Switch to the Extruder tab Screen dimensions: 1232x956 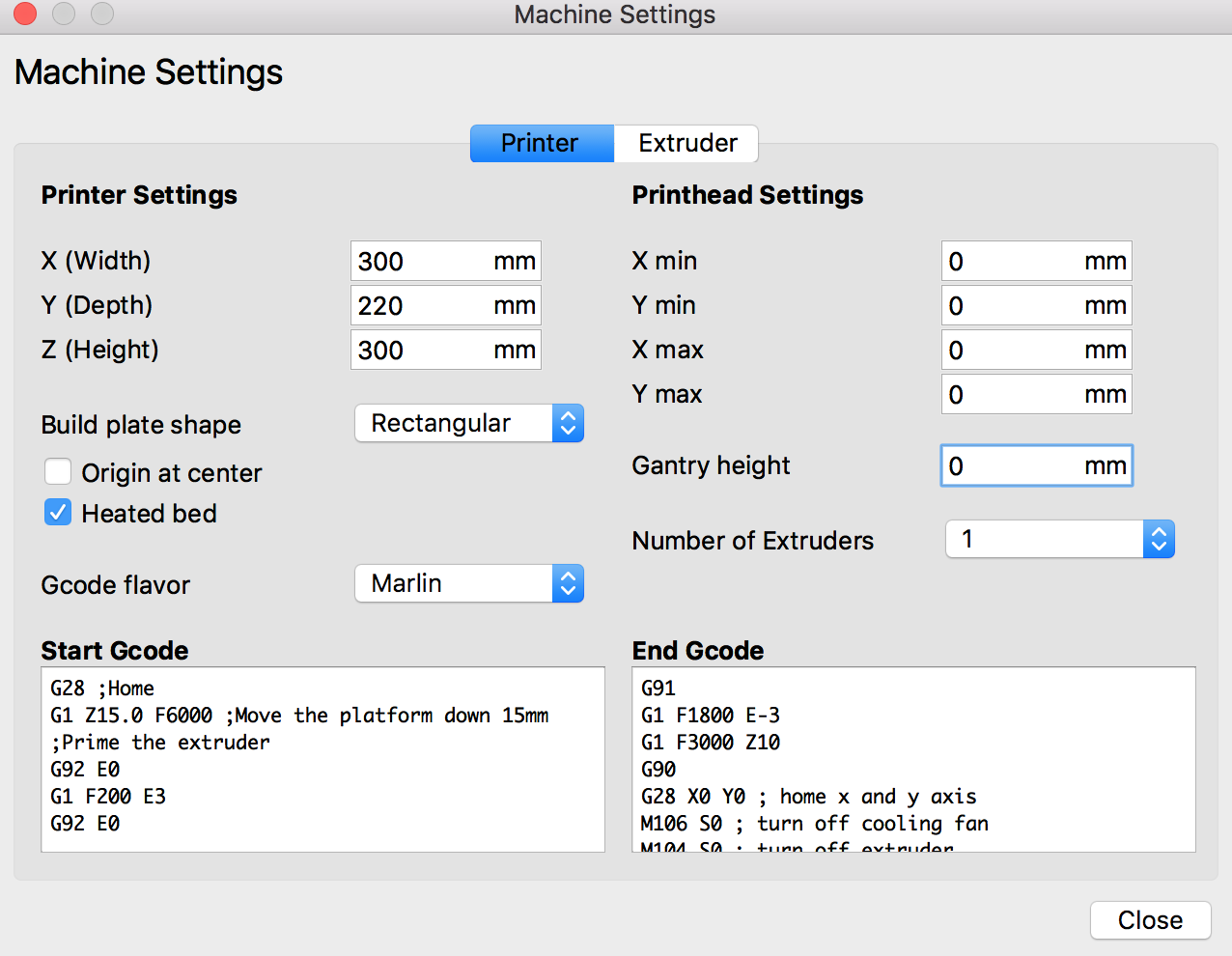[686, 143]
